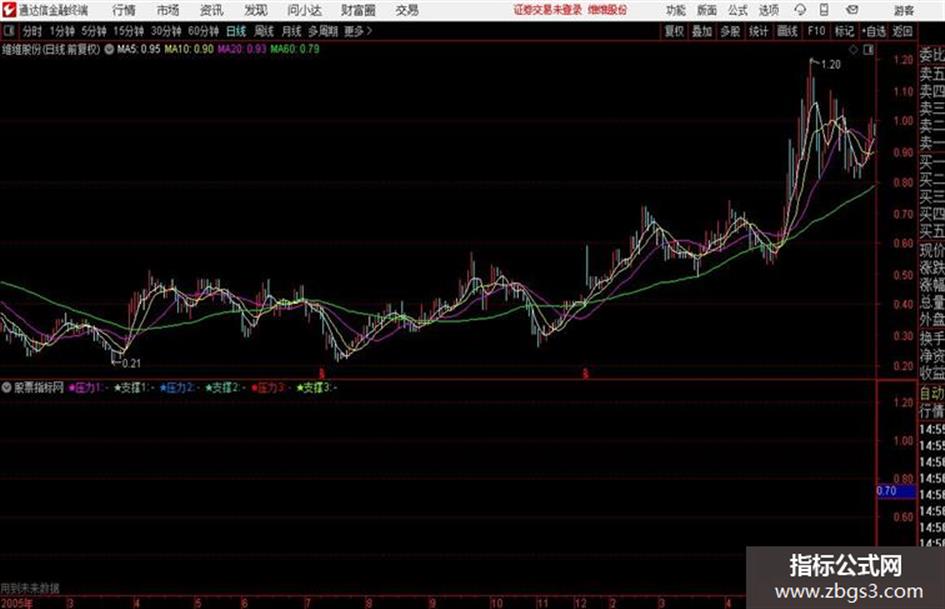Switch to the 60分钟 period tab
Viewport: 945px width, 609px height.
point(203,31)
